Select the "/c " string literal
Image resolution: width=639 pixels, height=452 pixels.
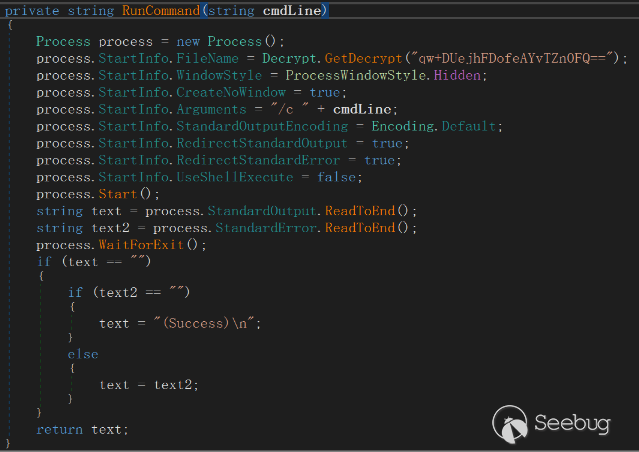coord(289,109)
